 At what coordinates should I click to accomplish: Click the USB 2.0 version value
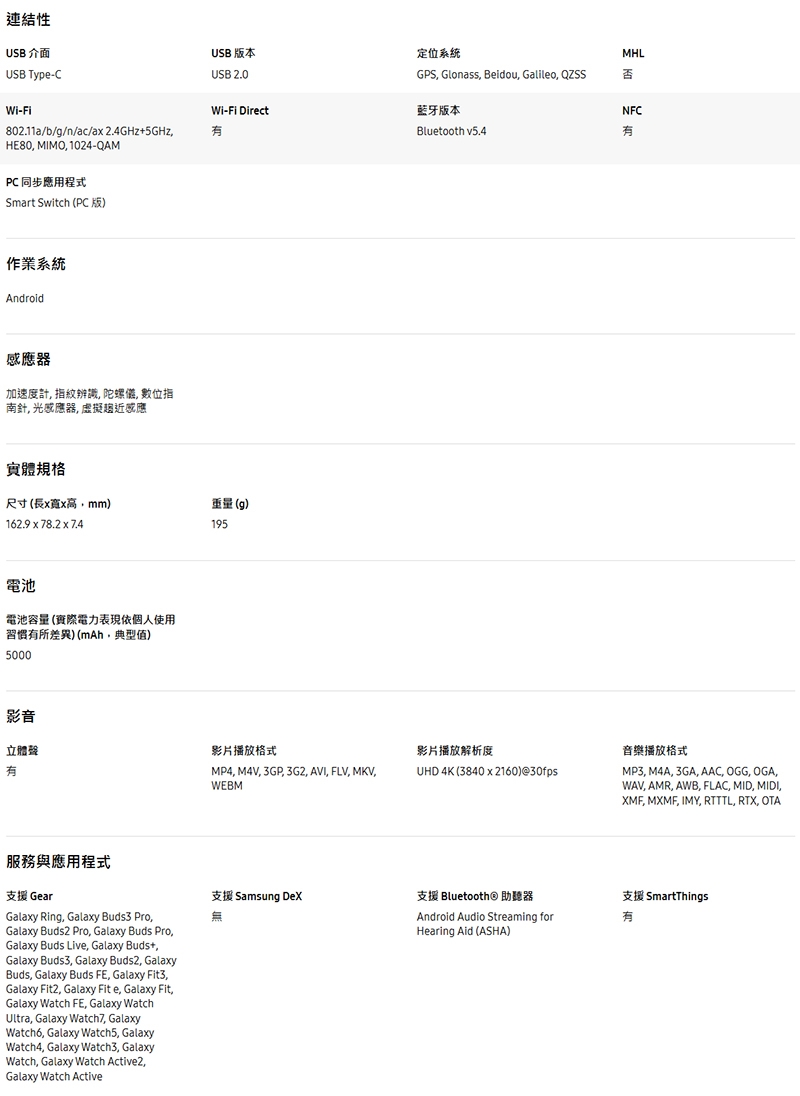point(230,75)
